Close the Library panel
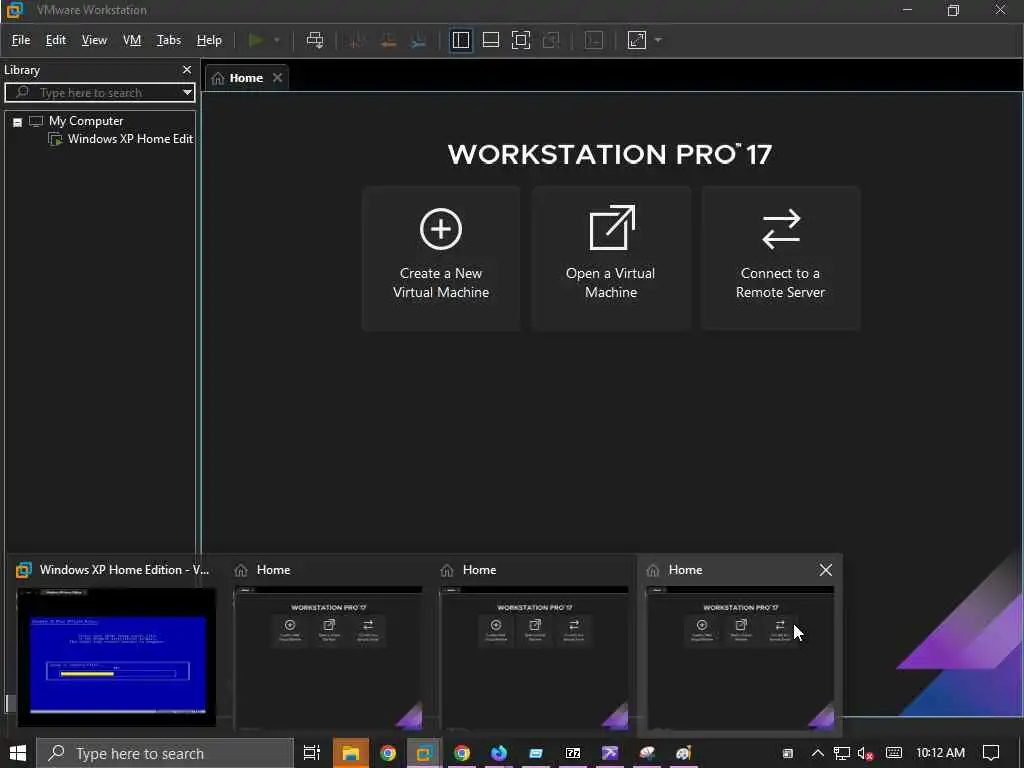This screenshot has height=768, width=1024. point(187,69)
